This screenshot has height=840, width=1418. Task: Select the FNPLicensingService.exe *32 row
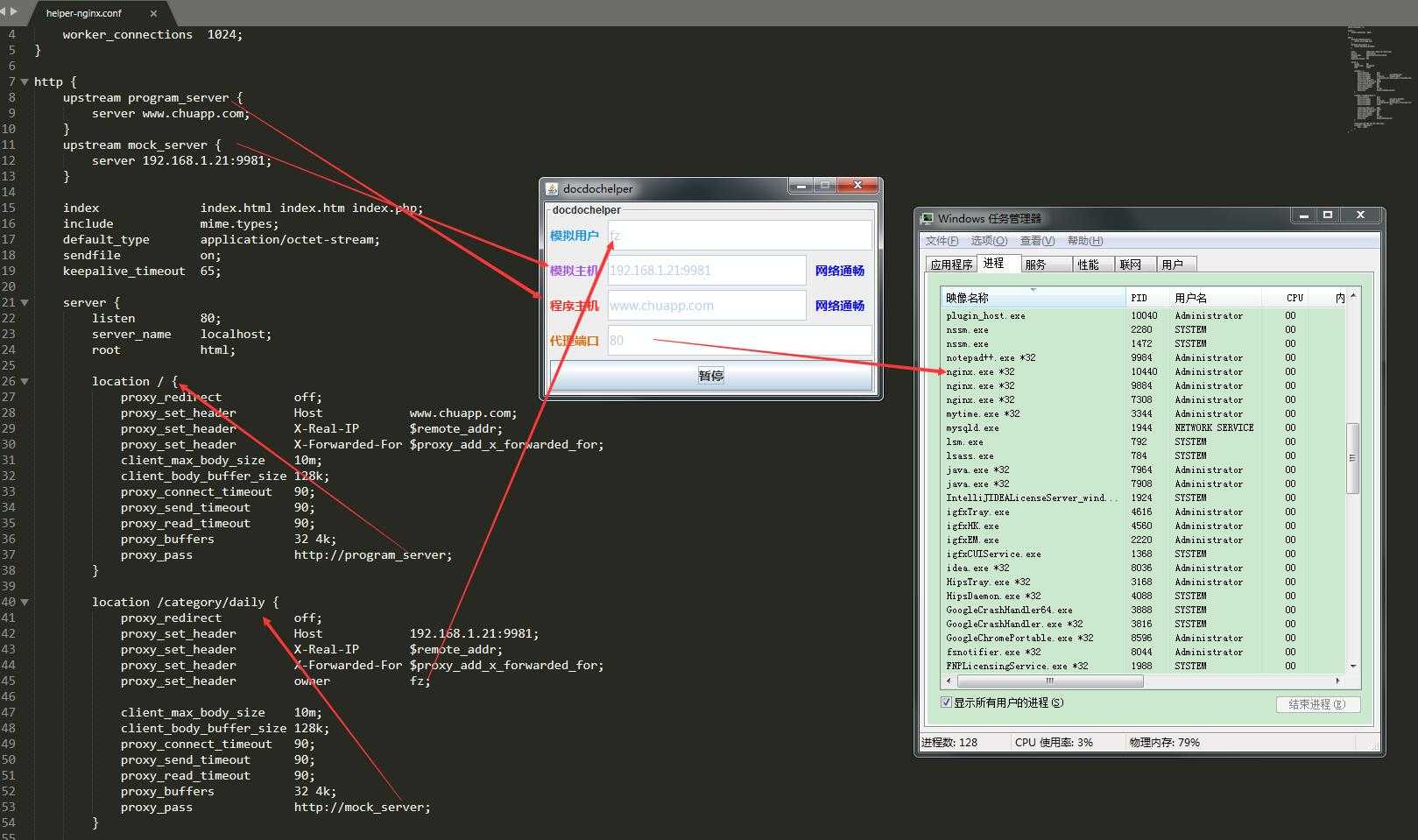[x=1144, y=666]
